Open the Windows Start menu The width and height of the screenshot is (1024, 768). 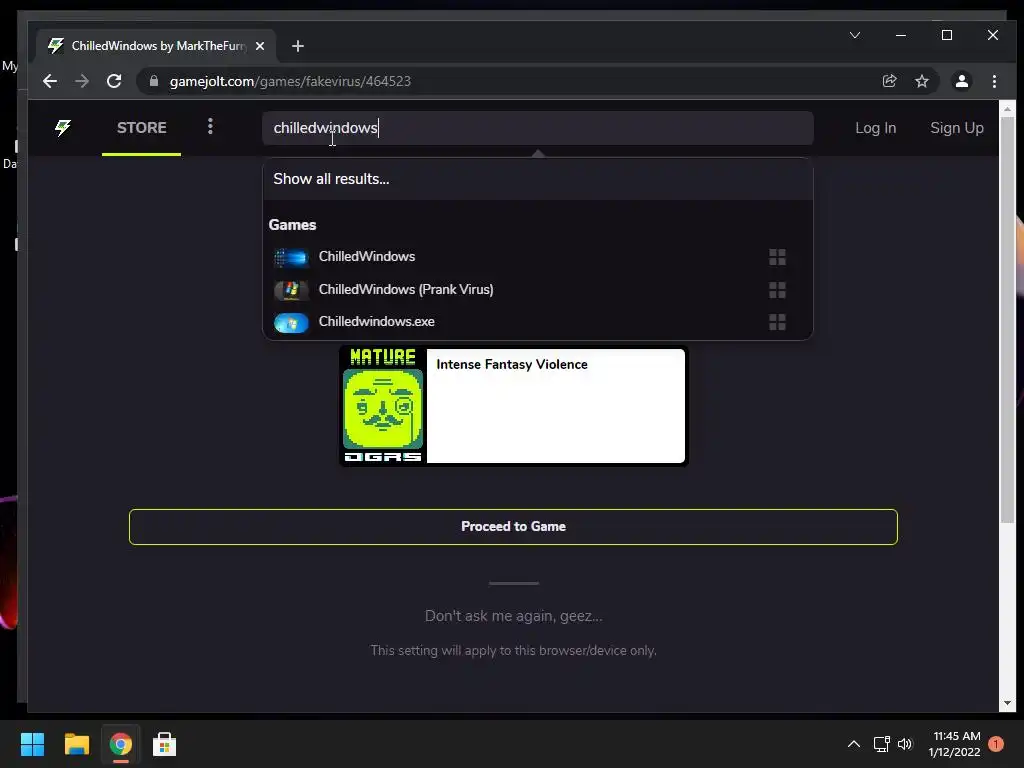click(33, 744)
